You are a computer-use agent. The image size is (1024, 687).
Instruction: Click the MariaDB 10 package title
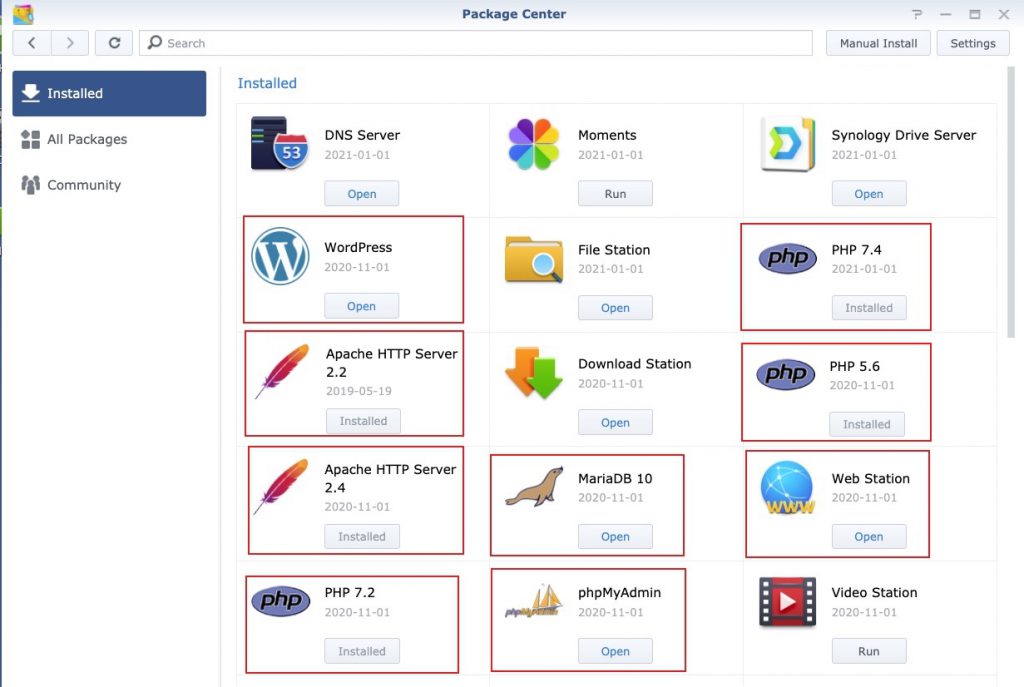(615, 479)
